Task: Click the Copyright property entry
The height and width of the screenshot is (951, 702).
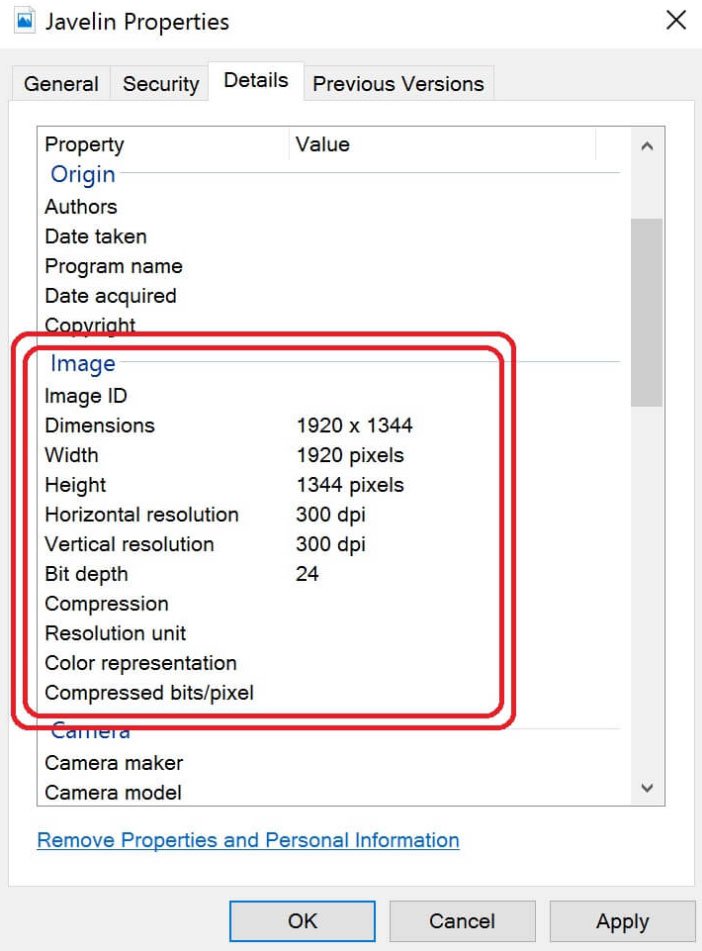Action: 89,325
